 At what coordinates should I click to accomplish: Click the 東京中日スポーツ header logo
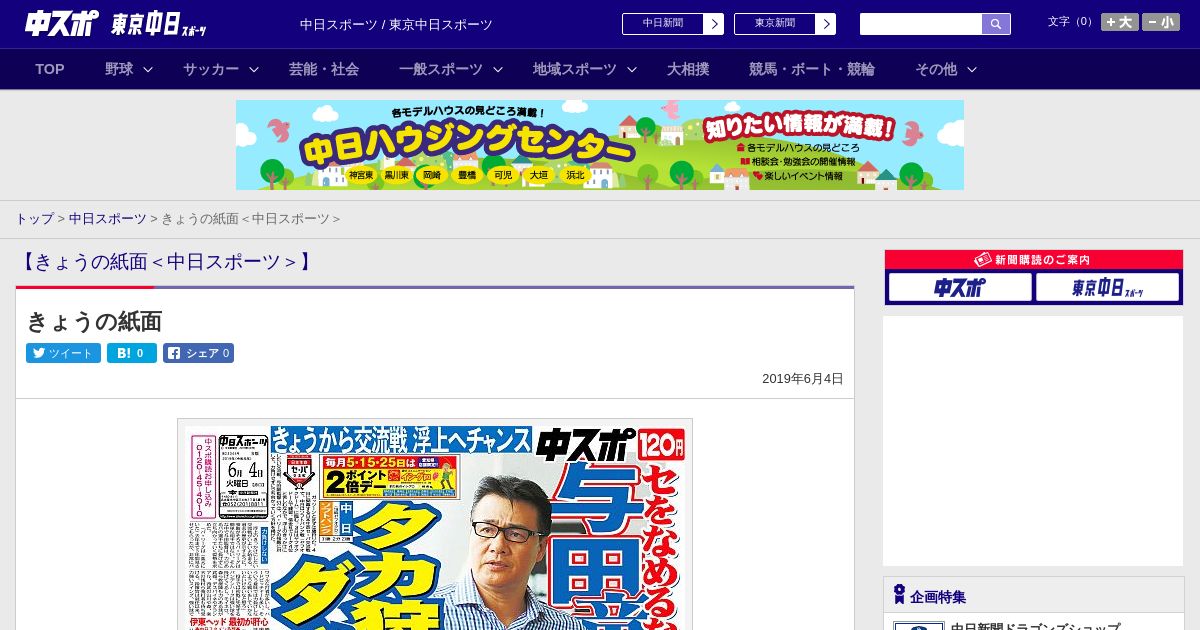(160, 24)
